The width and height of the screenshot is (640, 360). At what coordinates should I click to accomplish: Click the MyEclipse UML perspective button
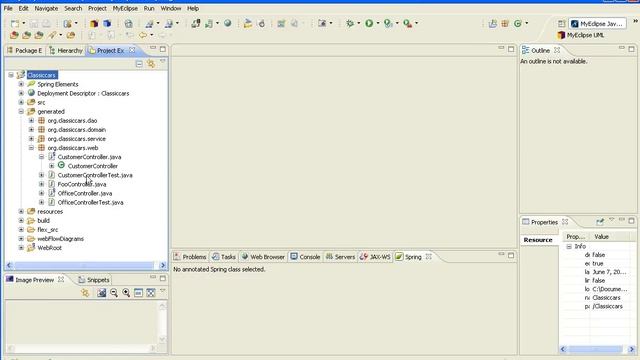click(x=581, y=35)
